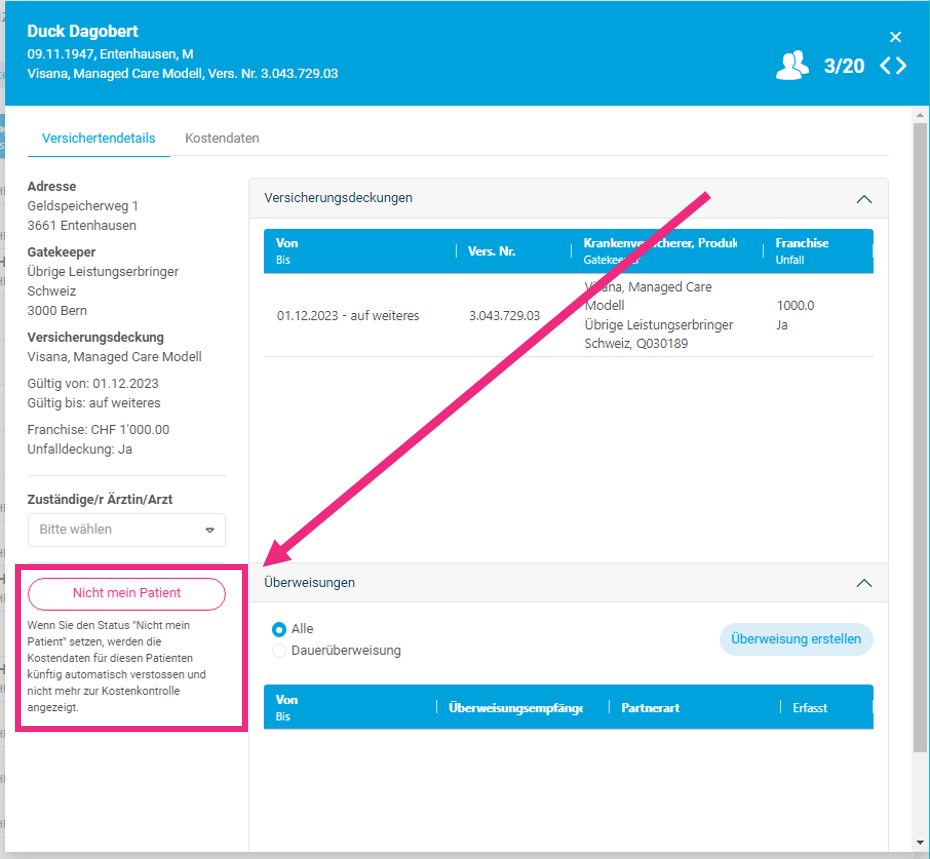Viewport: 930px width, 859px height.
Task: Sort referrals table by Partnerart column
Action: coord(650,708)
